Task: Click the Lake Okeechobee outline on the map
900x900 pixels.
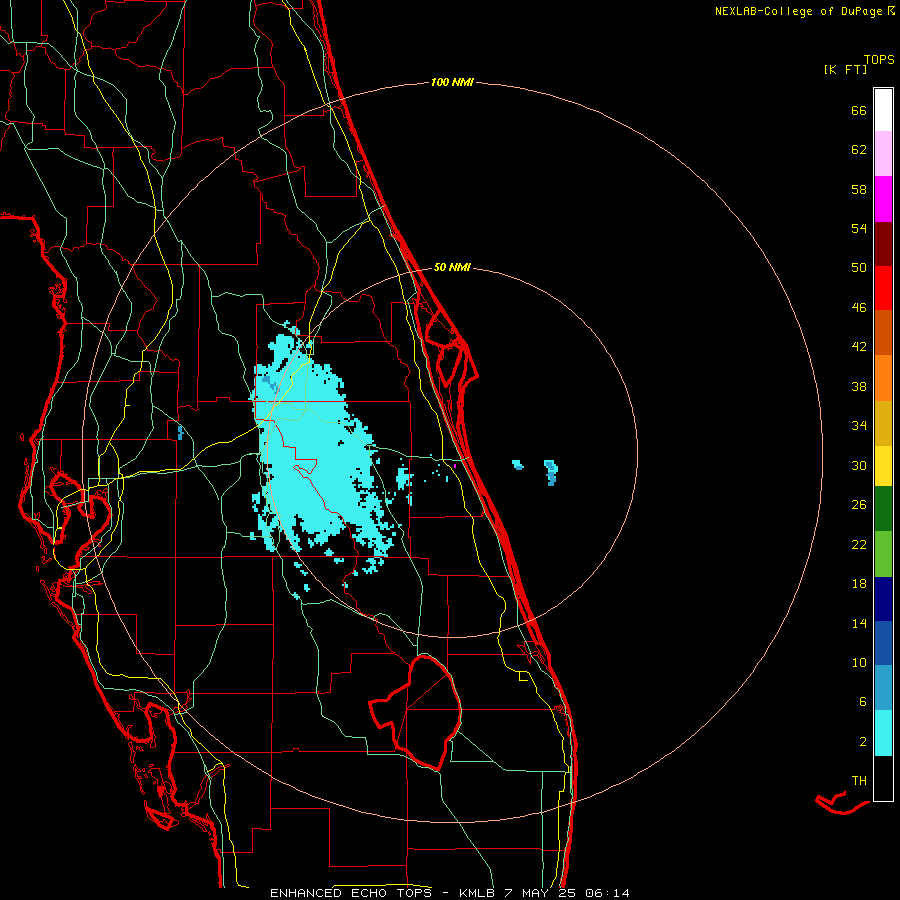Action: (416, 712)
